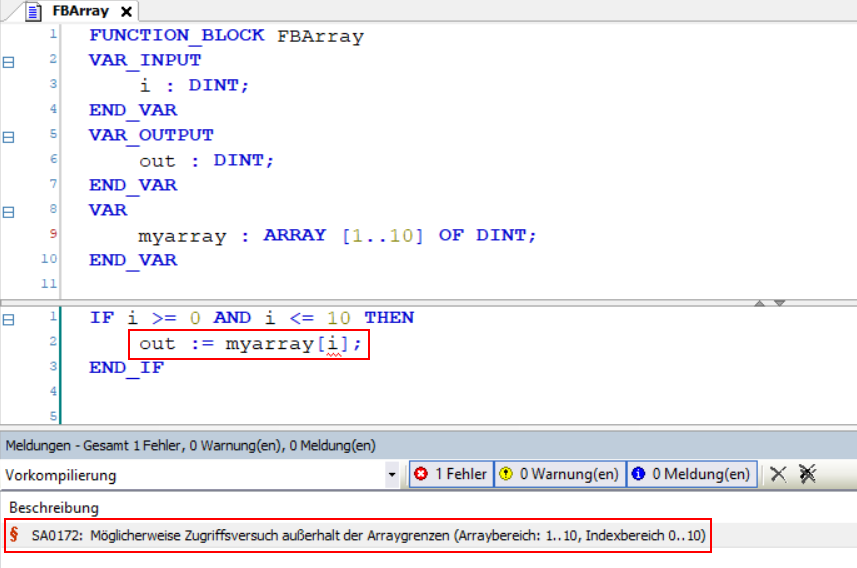
Task: Click the Beschreibung column header
Action: (54, 508)
